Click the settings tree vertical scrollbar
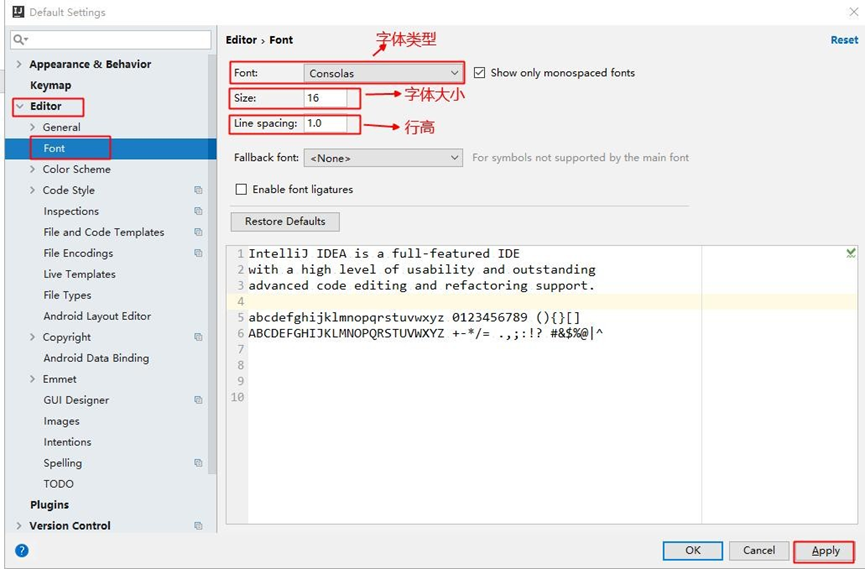The width and height of the screenshot is (865, 569). coord(212,264)
